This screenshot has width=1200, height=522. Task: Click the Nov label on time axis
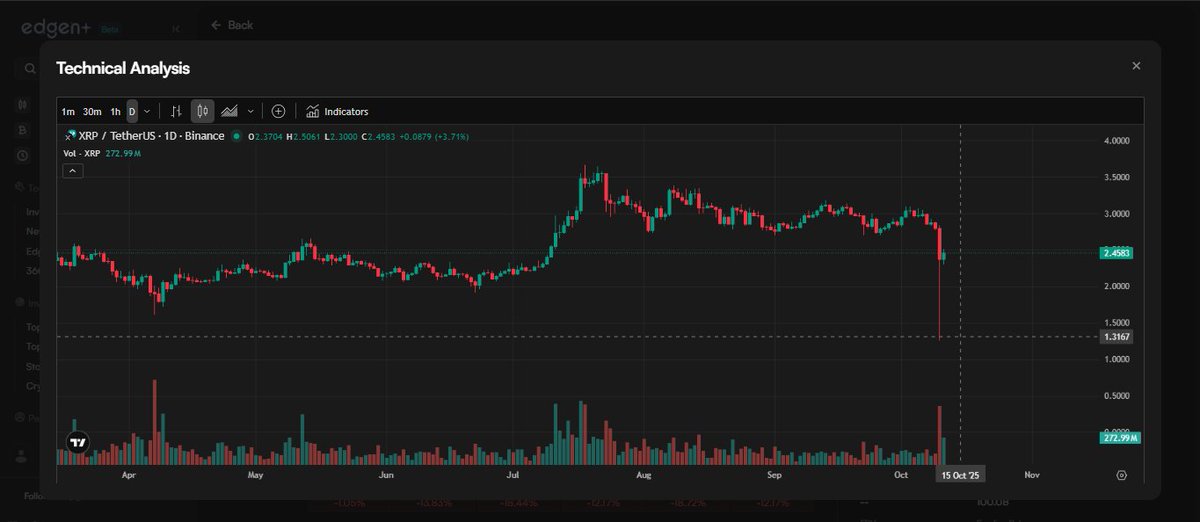[1032, 475]
